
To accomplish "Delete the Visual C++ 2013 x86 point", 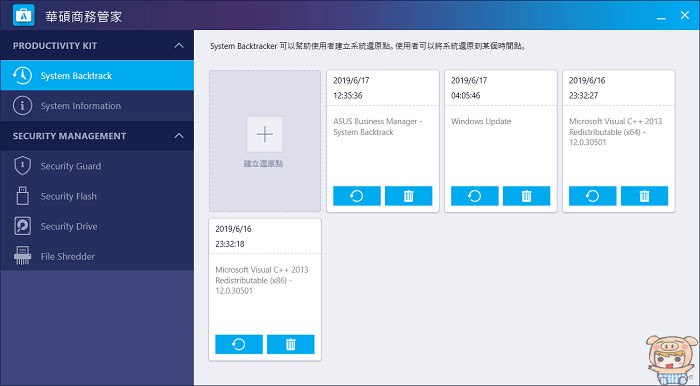I will pos(291,344).
